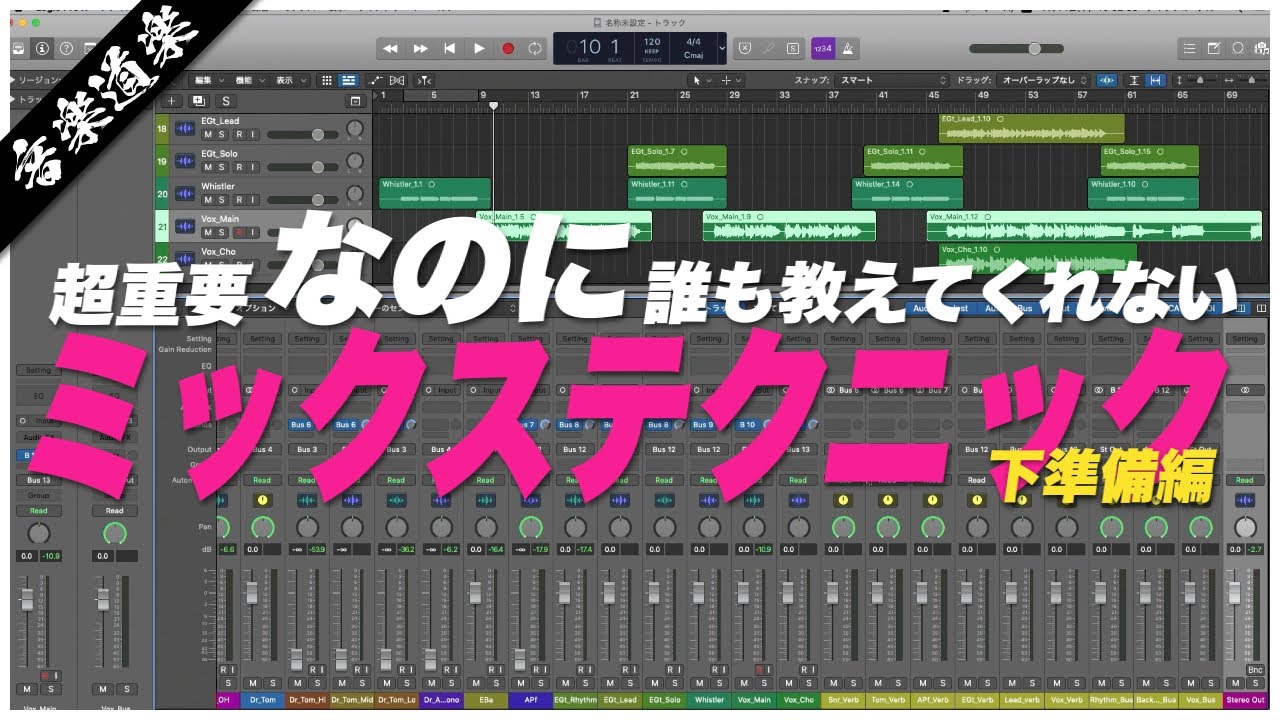Select the Stereo Out channel name label
Viewport: 1280px width, 720px height.
point(1245,700)
